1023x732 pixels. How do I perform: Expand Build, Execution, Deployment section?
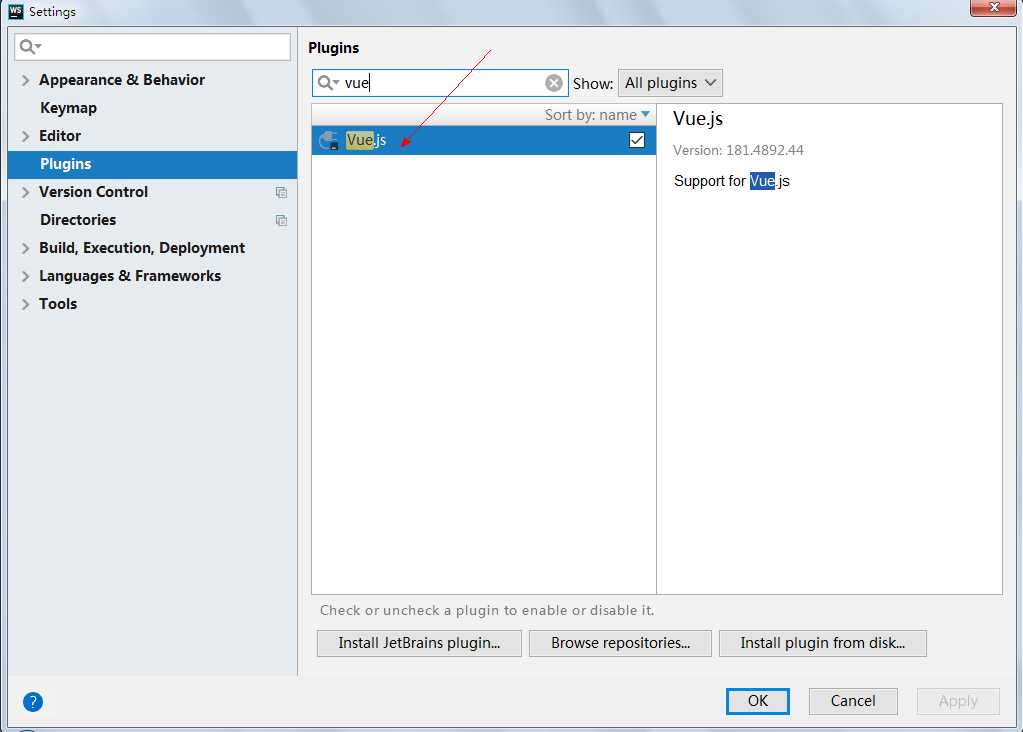tap(25, 249)
